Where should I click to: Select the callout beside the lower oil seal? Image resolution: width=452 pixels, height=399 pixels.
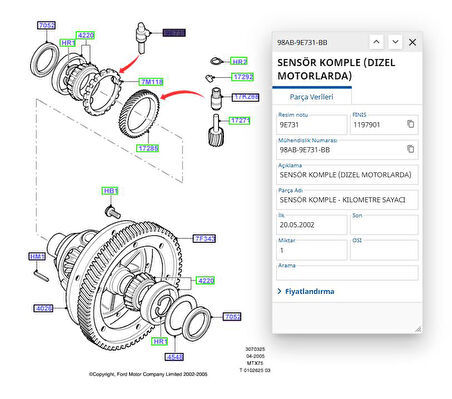click(232, 316)
